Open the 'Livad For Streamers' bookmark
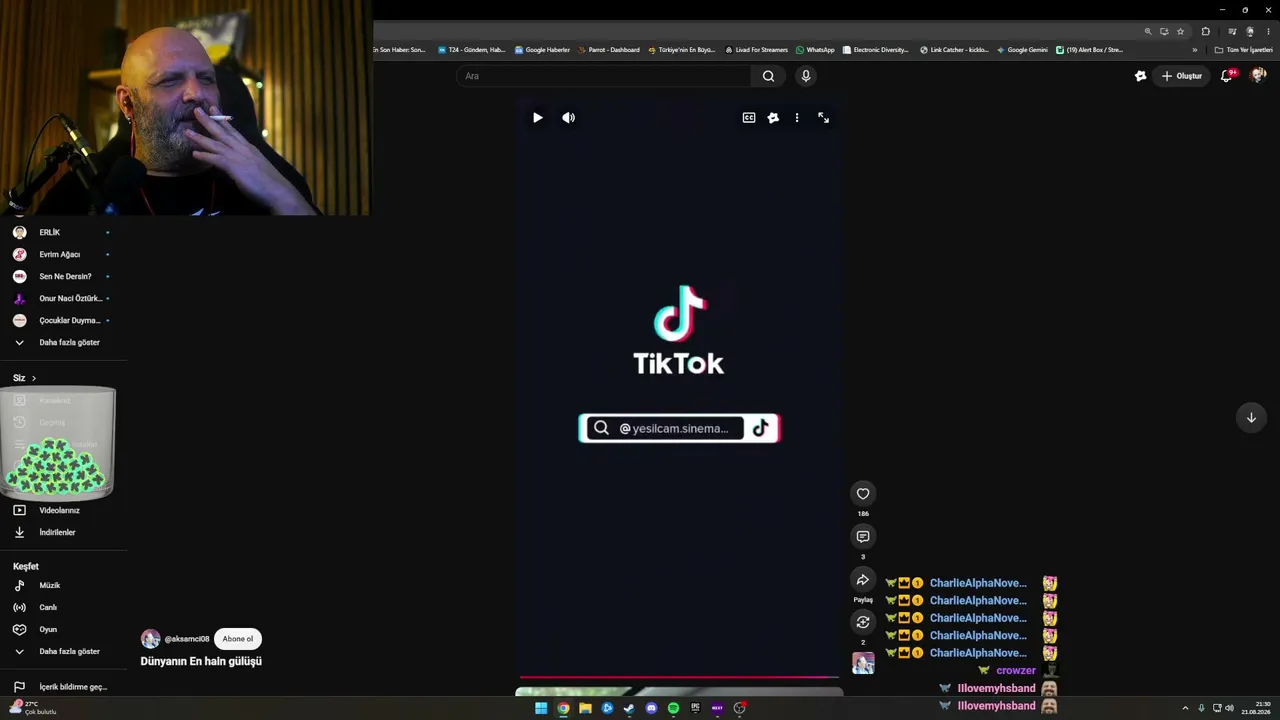 tap(757, 50)
